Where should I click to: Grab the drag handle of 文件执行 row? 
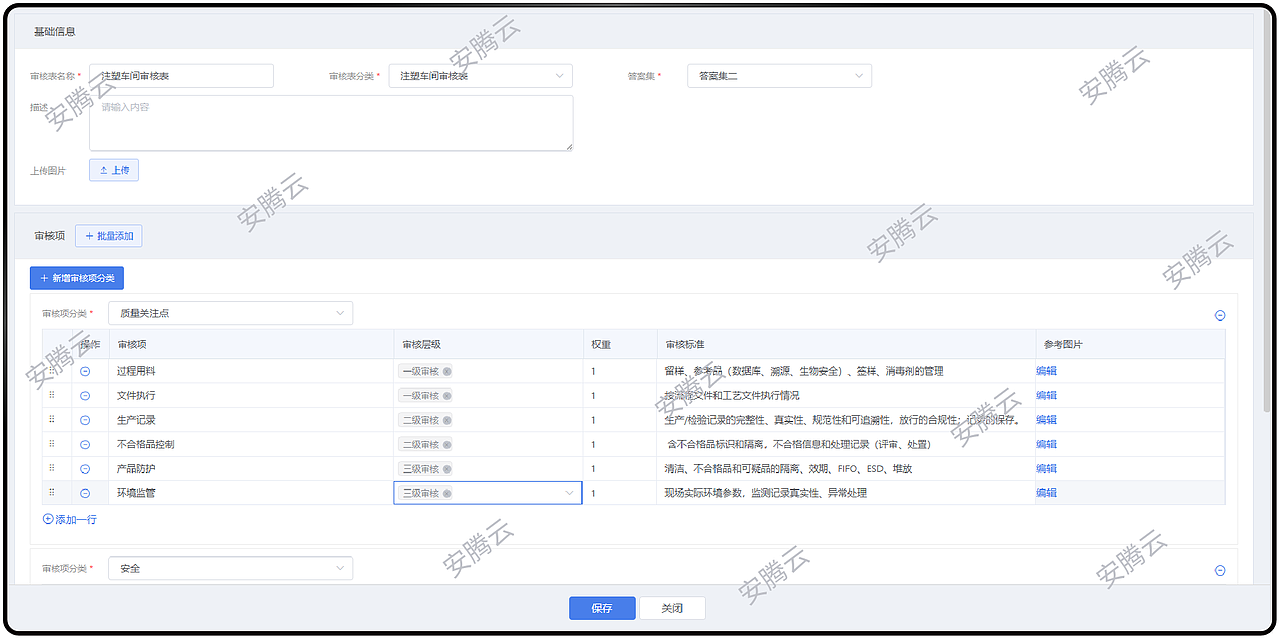(52, 395)
